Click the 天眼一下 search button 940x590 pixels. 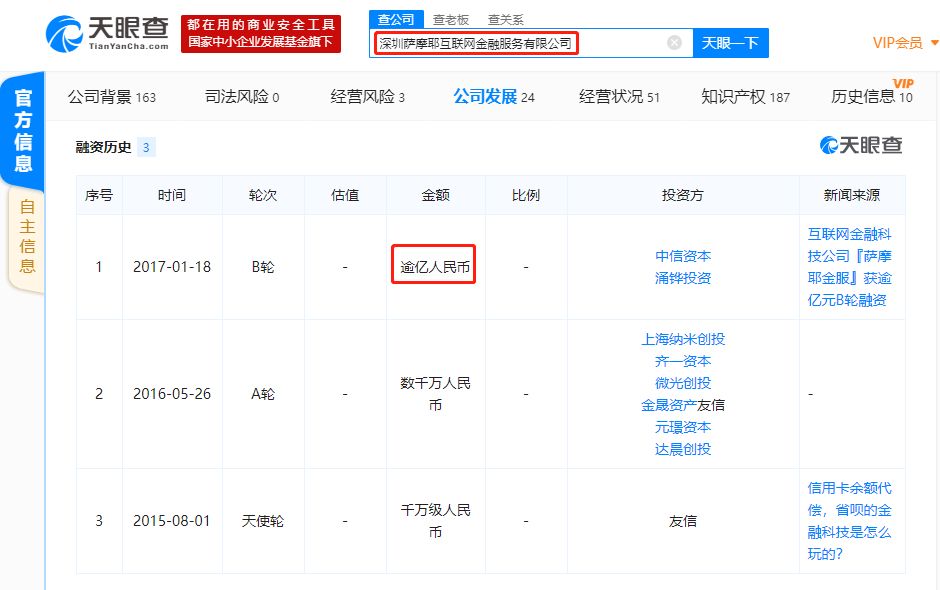coord(730,43)
